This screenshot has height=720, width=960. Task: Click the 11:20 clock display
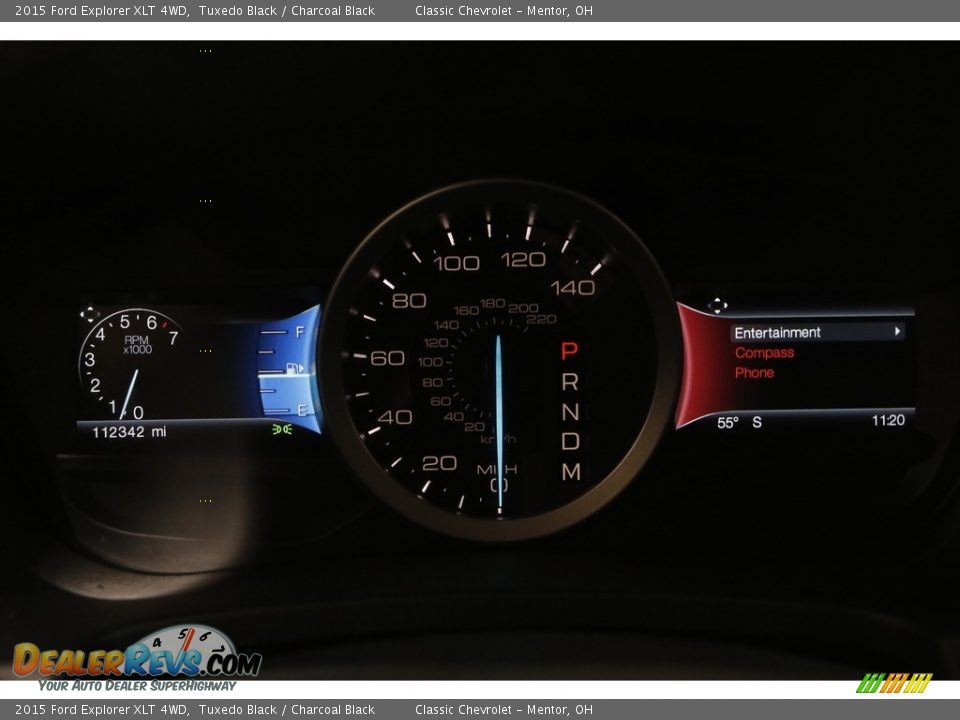tap(888, 420)
